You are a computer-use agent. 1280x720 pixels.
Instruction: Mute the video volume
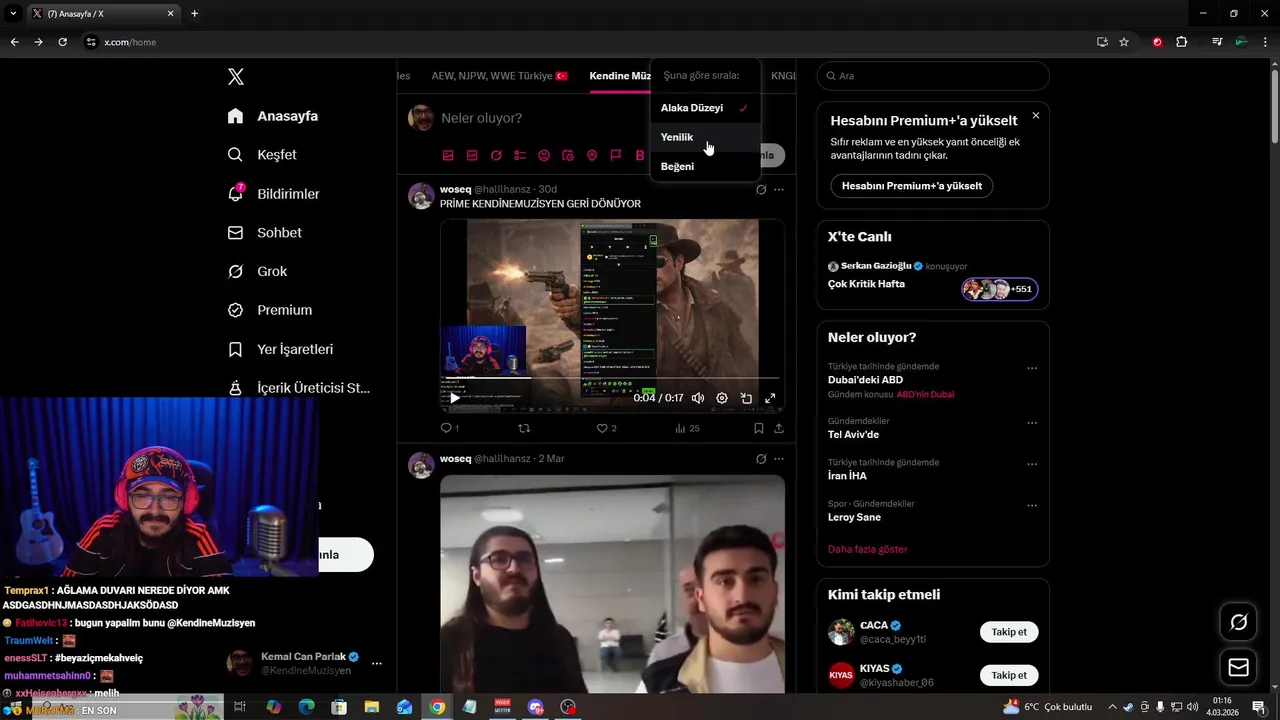(698, 398)
